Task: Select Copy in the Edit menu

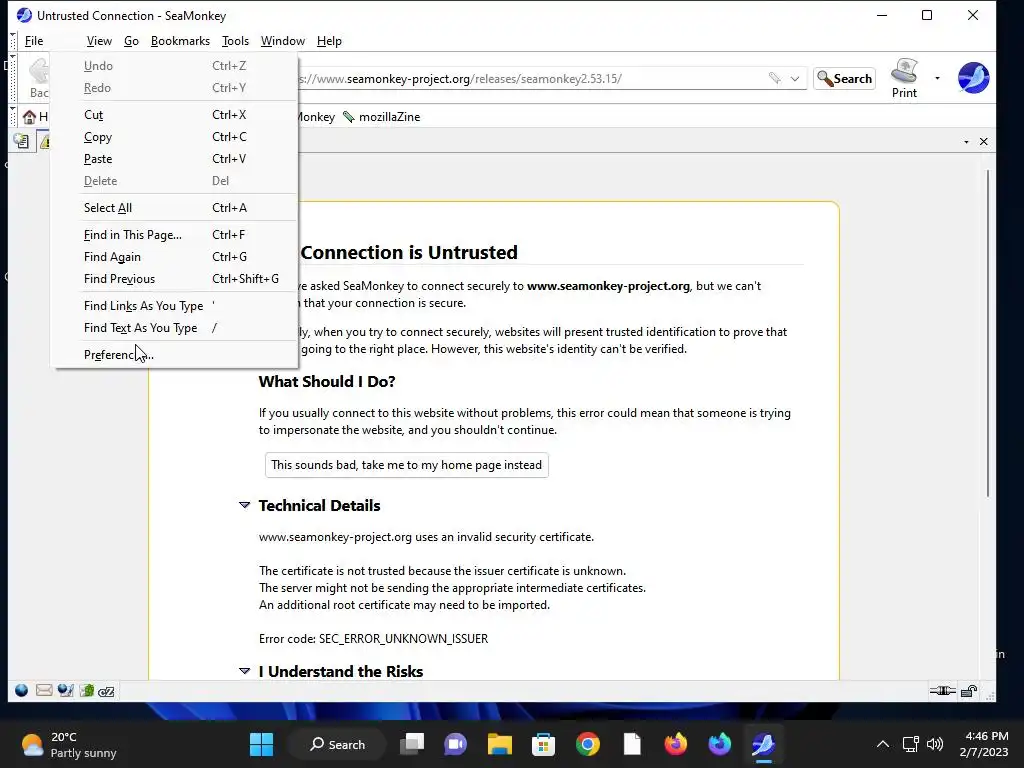Action: pyautogui.click(x=175, y=137)
